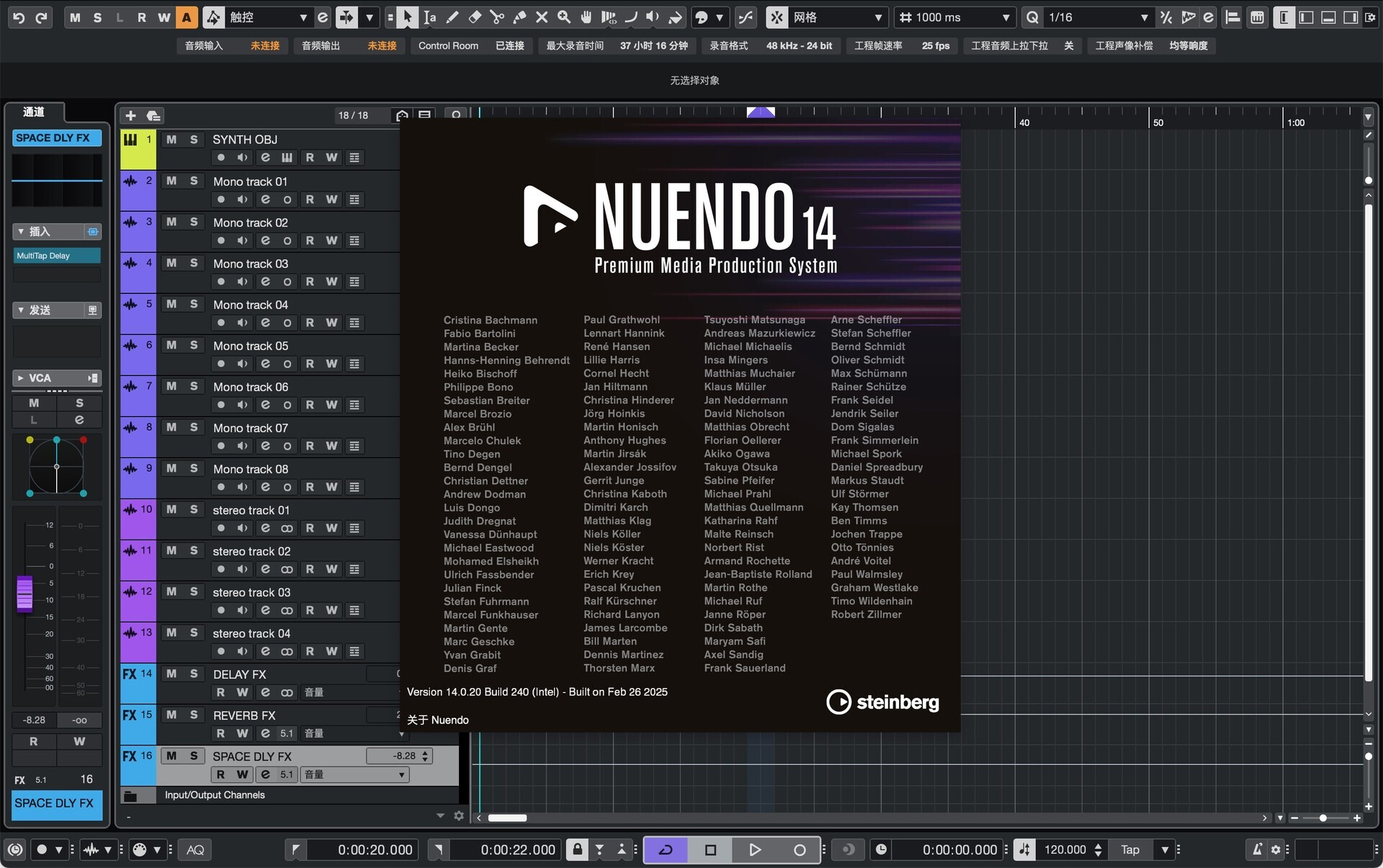Enable record arm on DELAY FX track
The height and width of the screenshot is (868, 1383).
pyautogui.click(x=220, y=692)
